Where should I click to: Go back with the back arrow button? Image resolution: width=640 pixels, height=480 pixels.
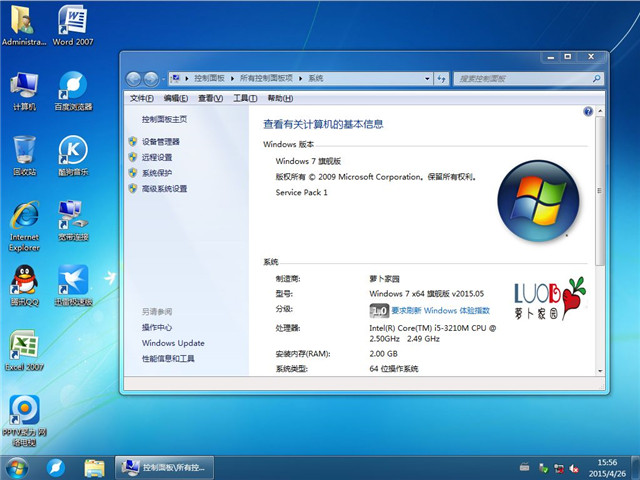[133, 79]
